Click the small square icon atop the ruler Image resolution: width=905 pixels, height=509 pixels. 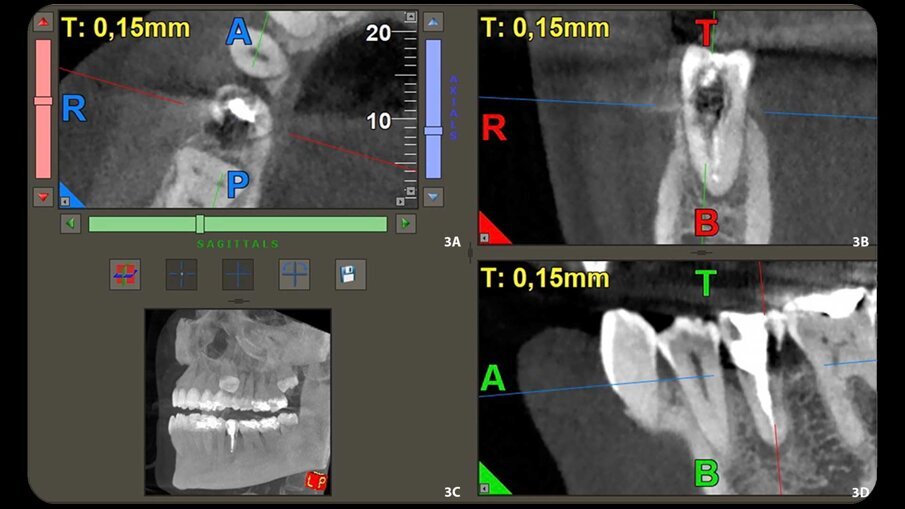click(x=410, y=17)
